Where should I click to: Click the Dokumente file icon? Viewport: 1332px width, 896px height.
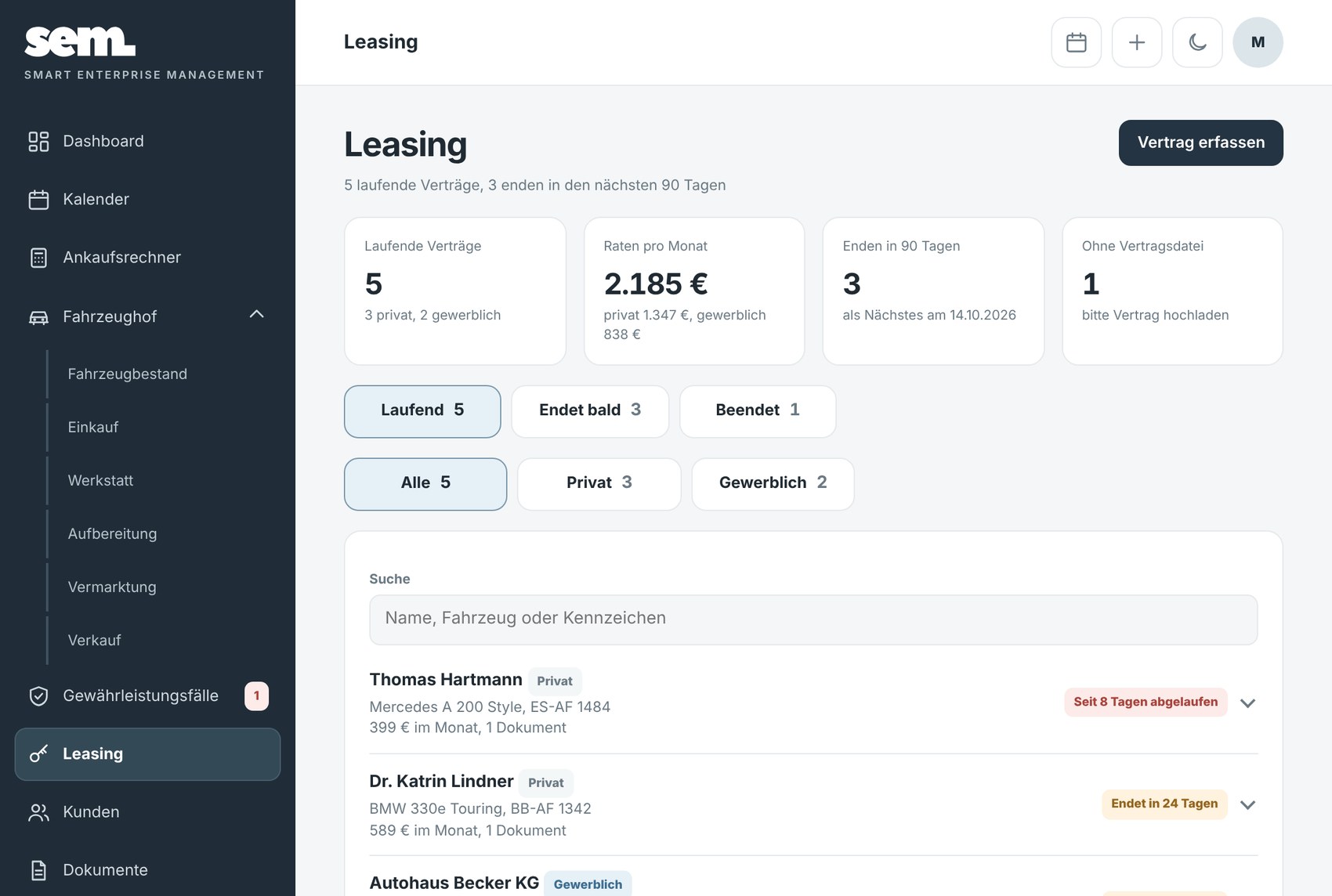38,870
